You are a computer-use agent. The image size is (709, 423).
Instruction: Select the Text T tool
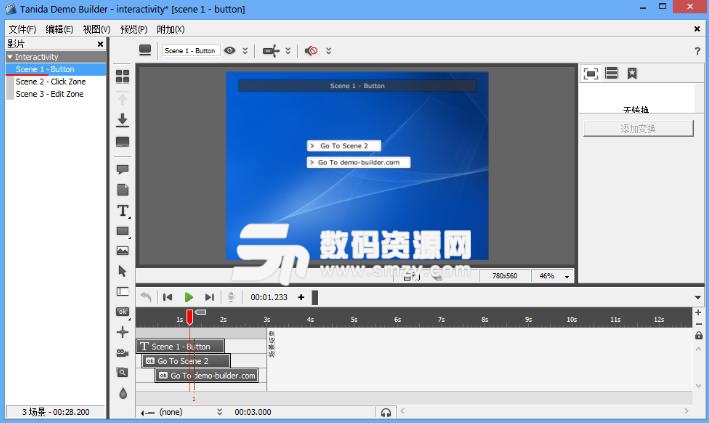tap(123, 210)
